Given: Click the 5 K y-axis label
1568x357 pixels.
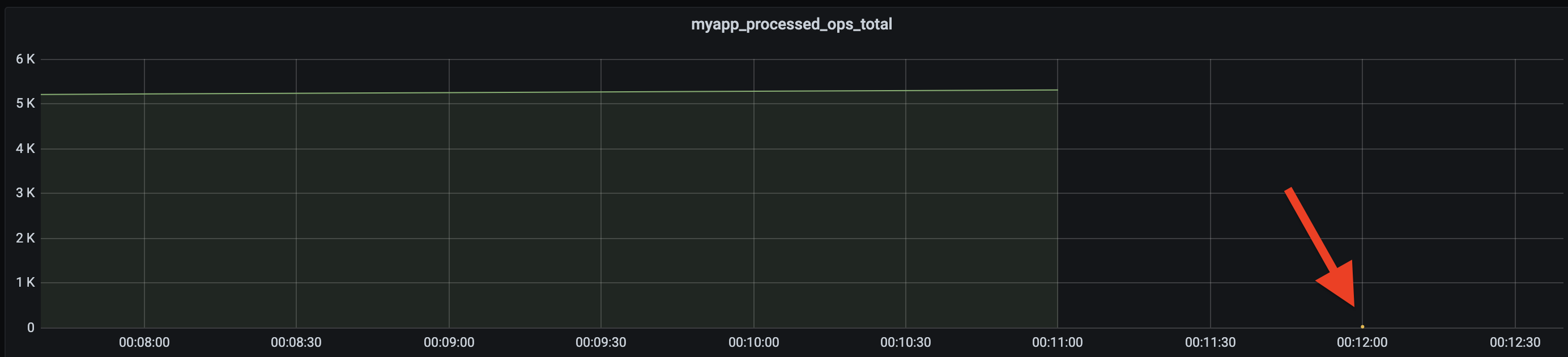Looking at the screenshot, I should coord(25,104).
